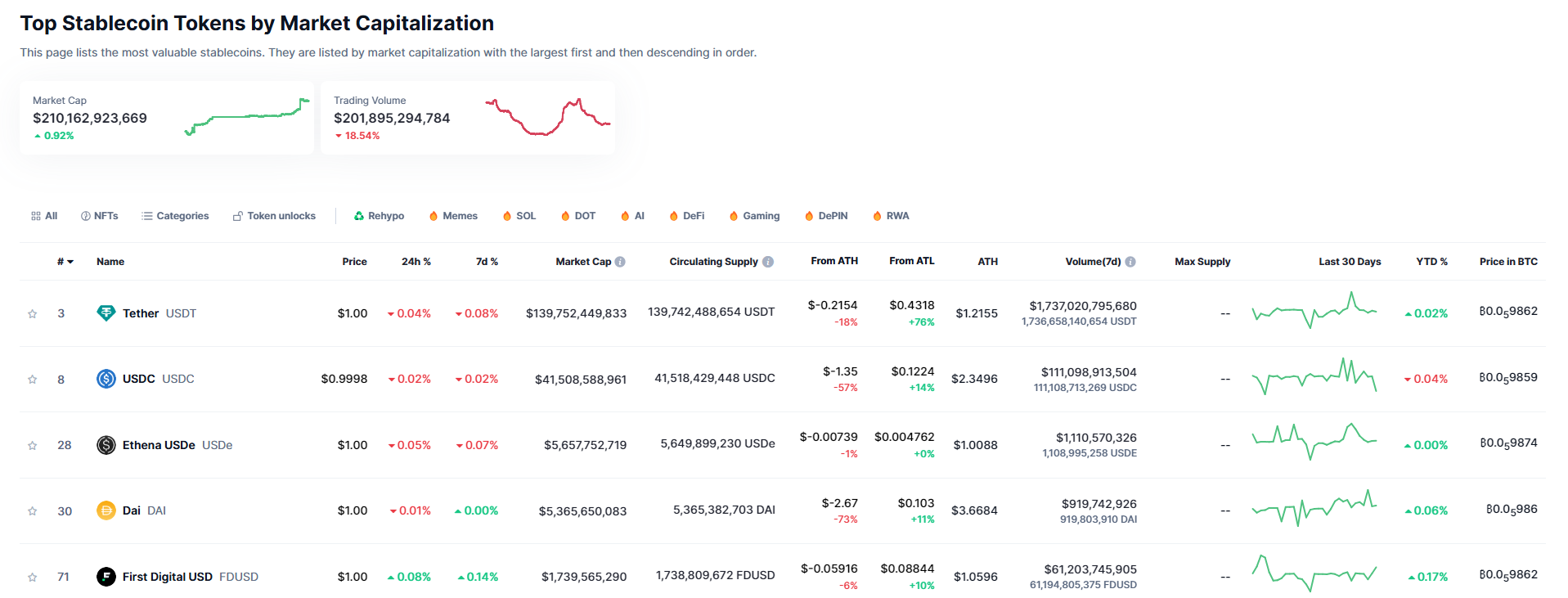Filter by AI category

pos(632,216)
